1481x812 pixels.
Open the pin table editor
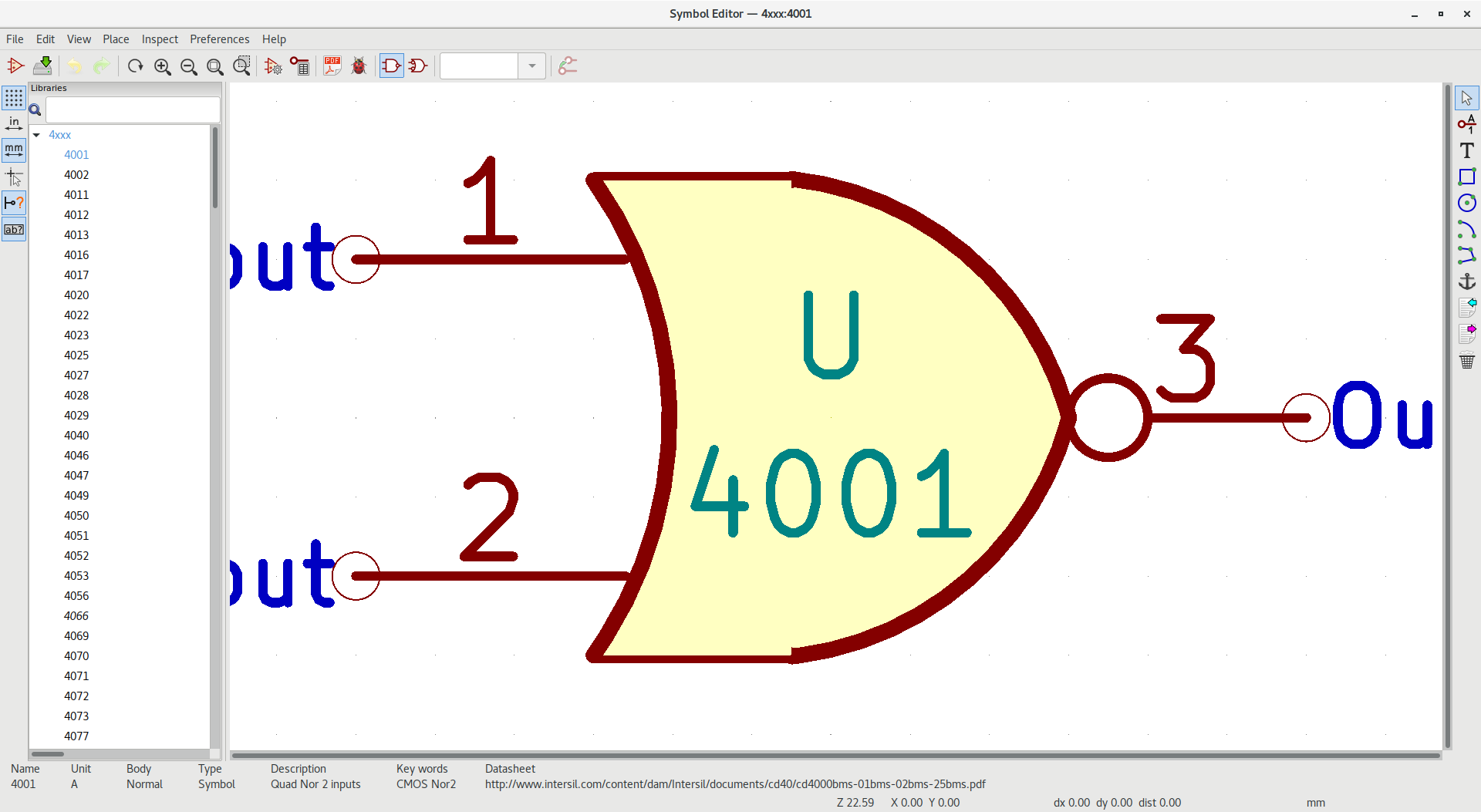coord(299,66)
